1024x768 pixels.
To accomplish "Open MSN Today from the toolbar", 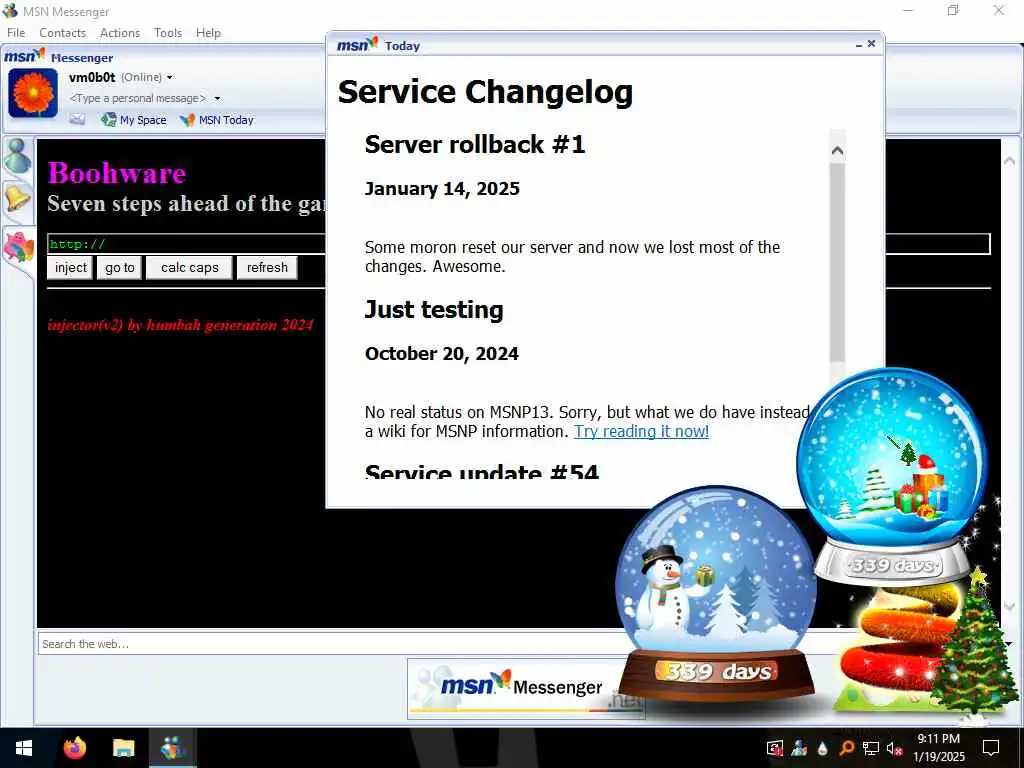I will click(x=217, y=120).
